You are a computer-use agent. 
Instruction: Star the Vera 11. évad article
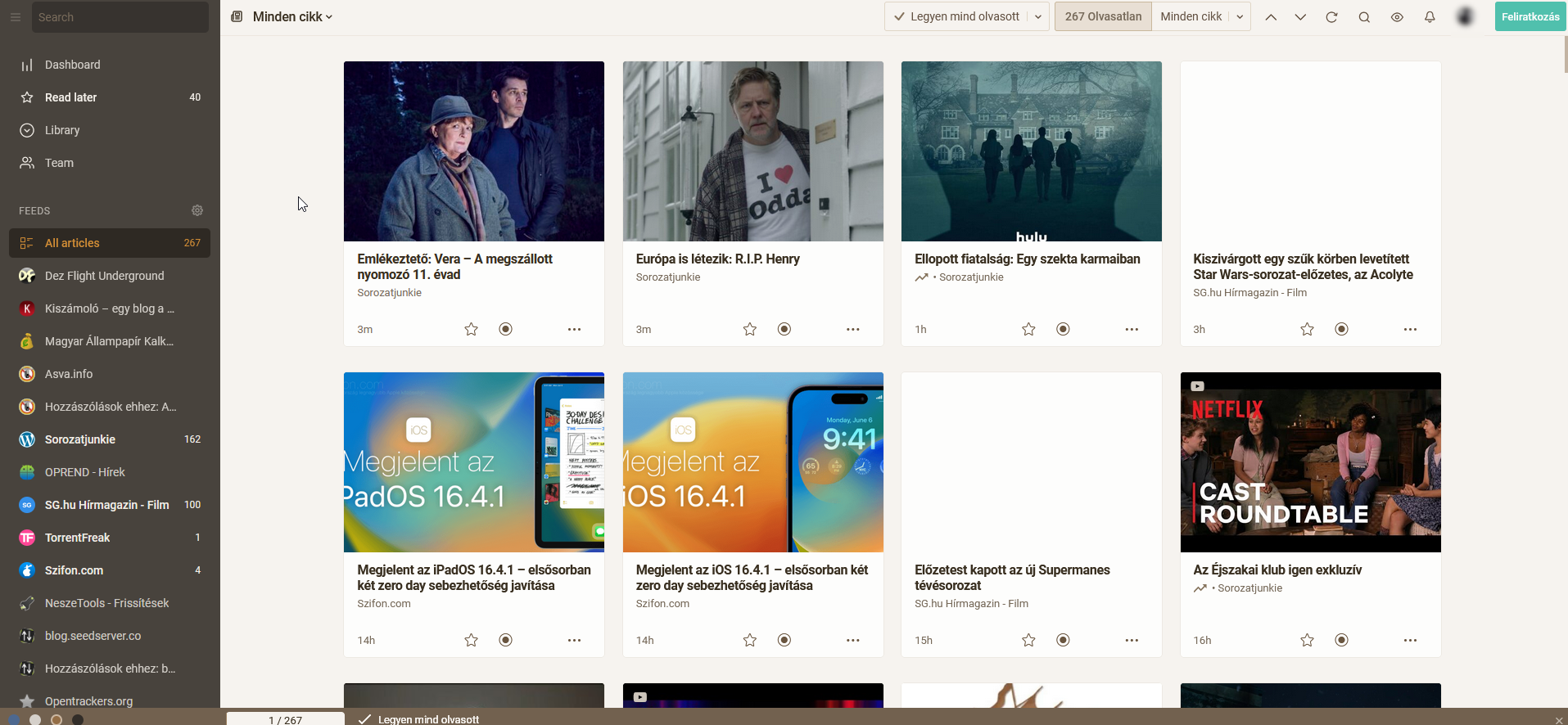471,329
